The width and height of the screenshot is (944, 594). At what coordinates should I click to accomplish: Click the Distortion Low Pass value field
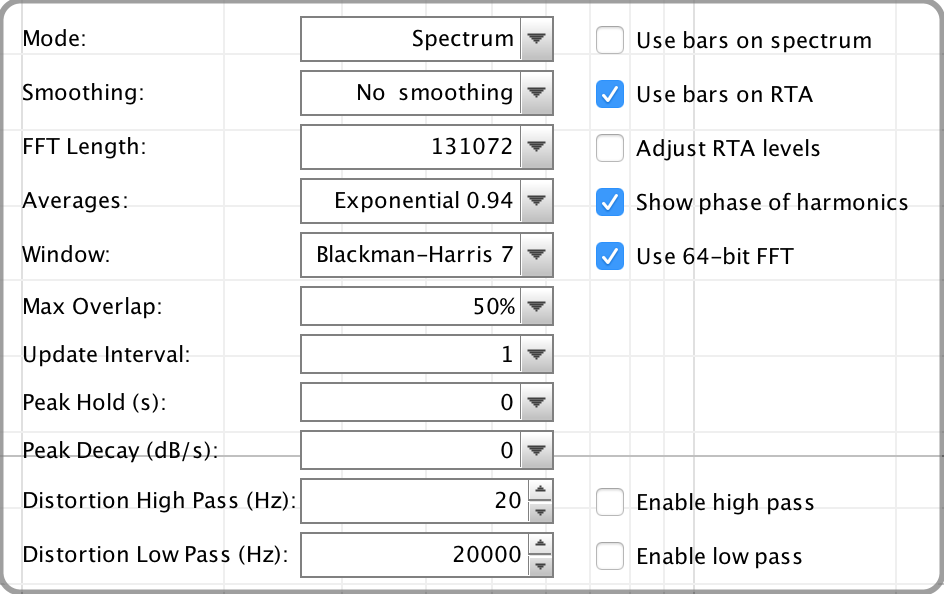[415, 555]
